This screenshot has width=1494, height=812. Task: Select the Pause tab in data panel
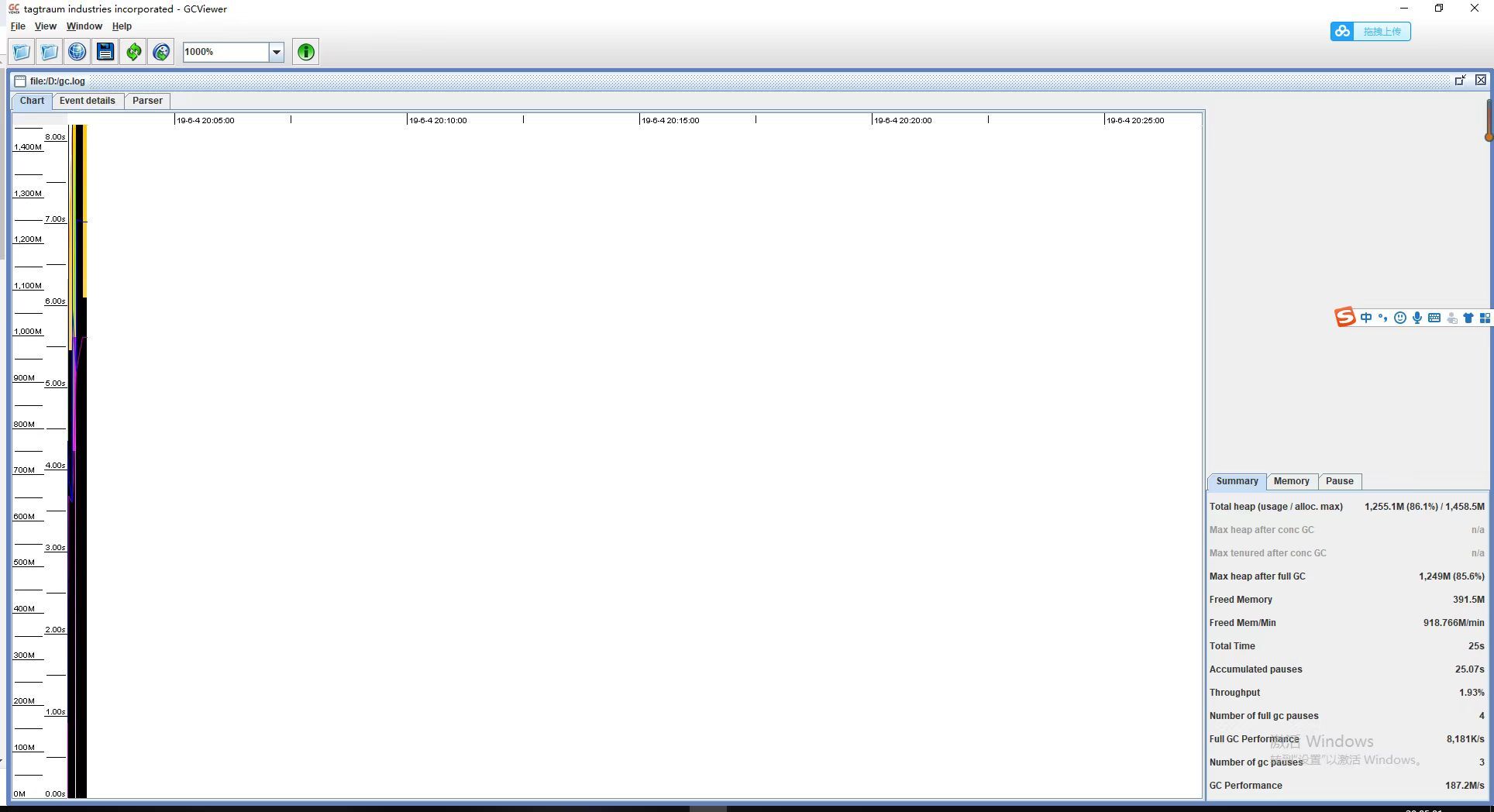pyautogui.click(x=1339, y=481)
